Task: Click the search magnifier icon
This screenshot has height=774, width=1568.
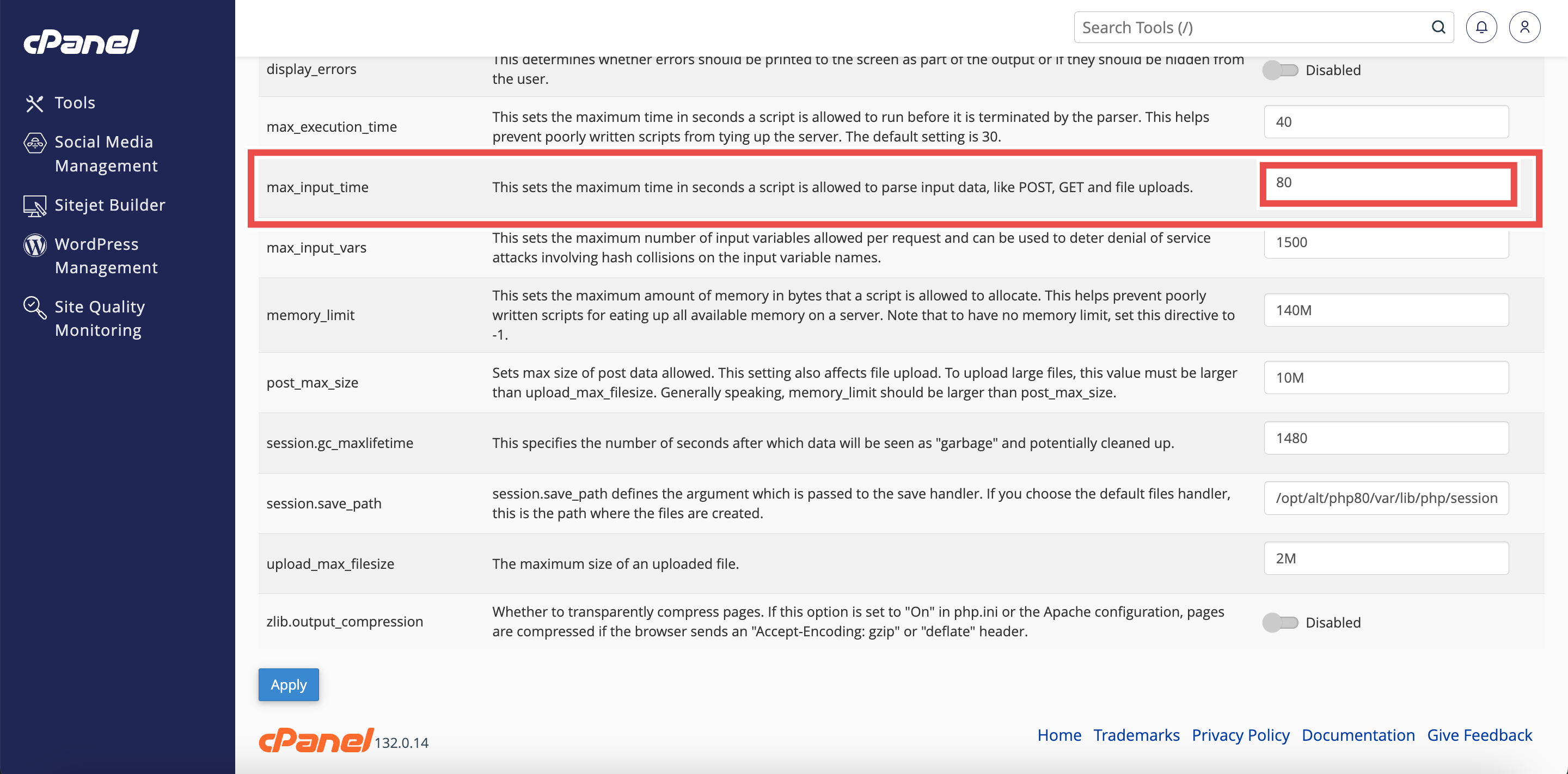Action: coord(1438,27)
